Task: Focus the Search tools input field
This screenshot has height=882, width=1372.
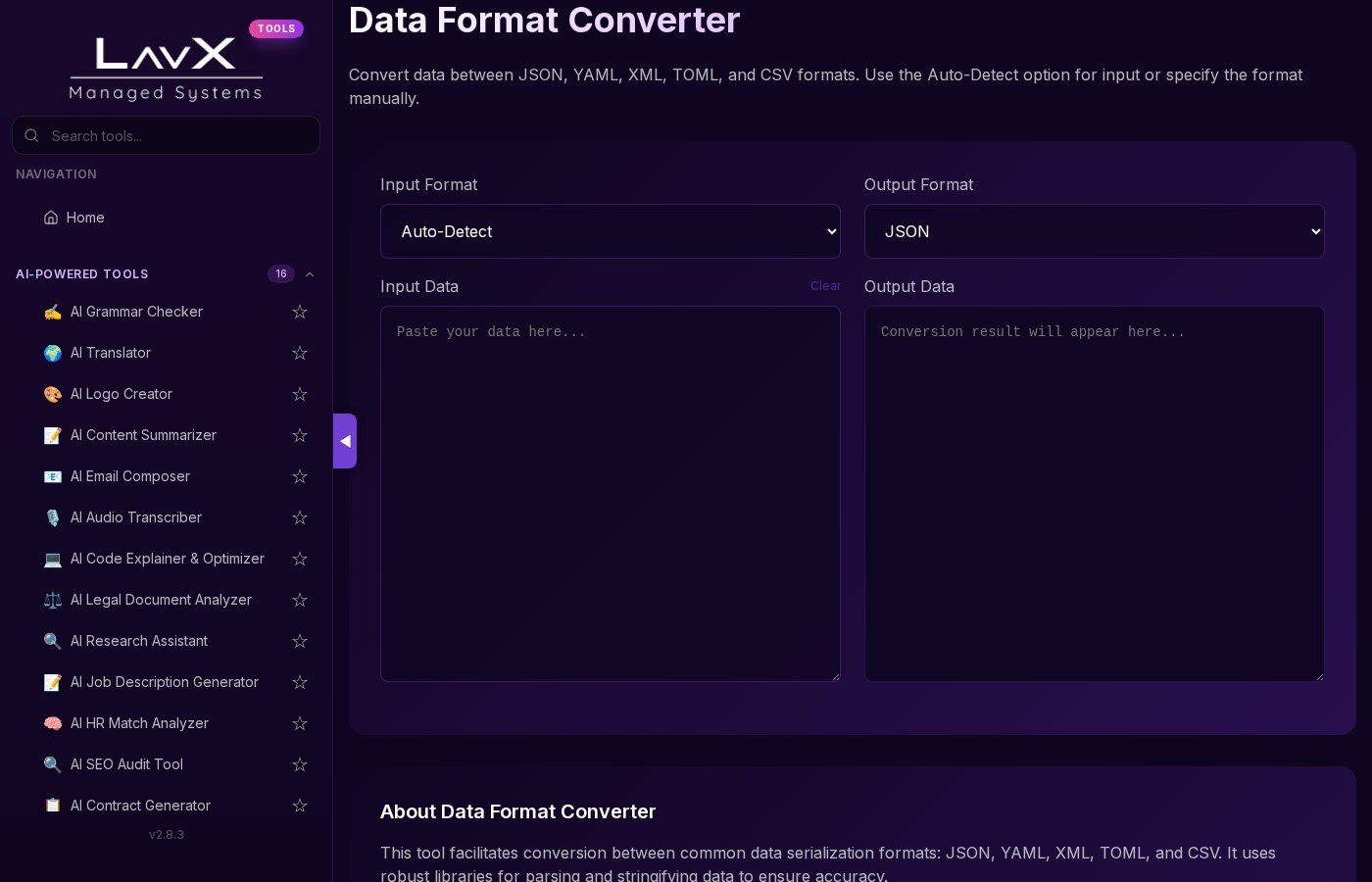Action: click(176, 136)
